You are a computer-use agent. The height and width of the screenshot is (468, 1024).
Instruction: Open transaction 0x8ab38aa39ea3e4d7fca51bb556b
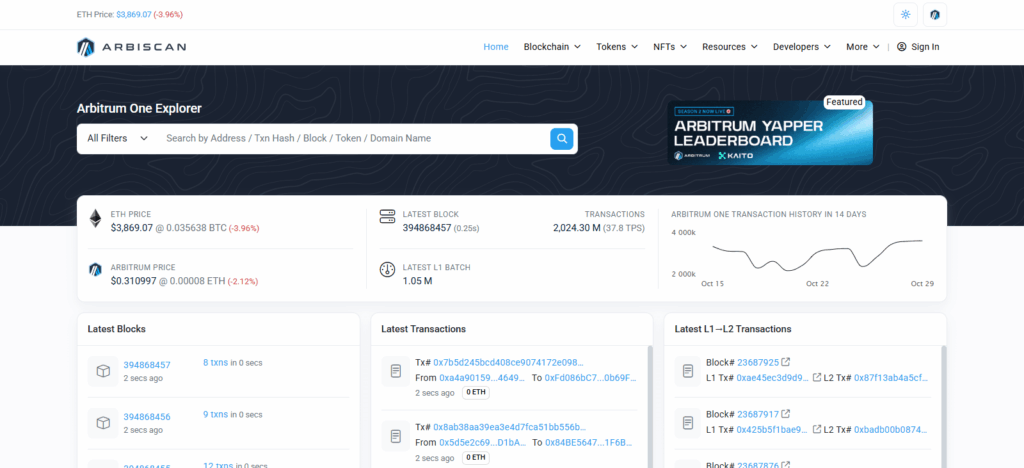508,427
